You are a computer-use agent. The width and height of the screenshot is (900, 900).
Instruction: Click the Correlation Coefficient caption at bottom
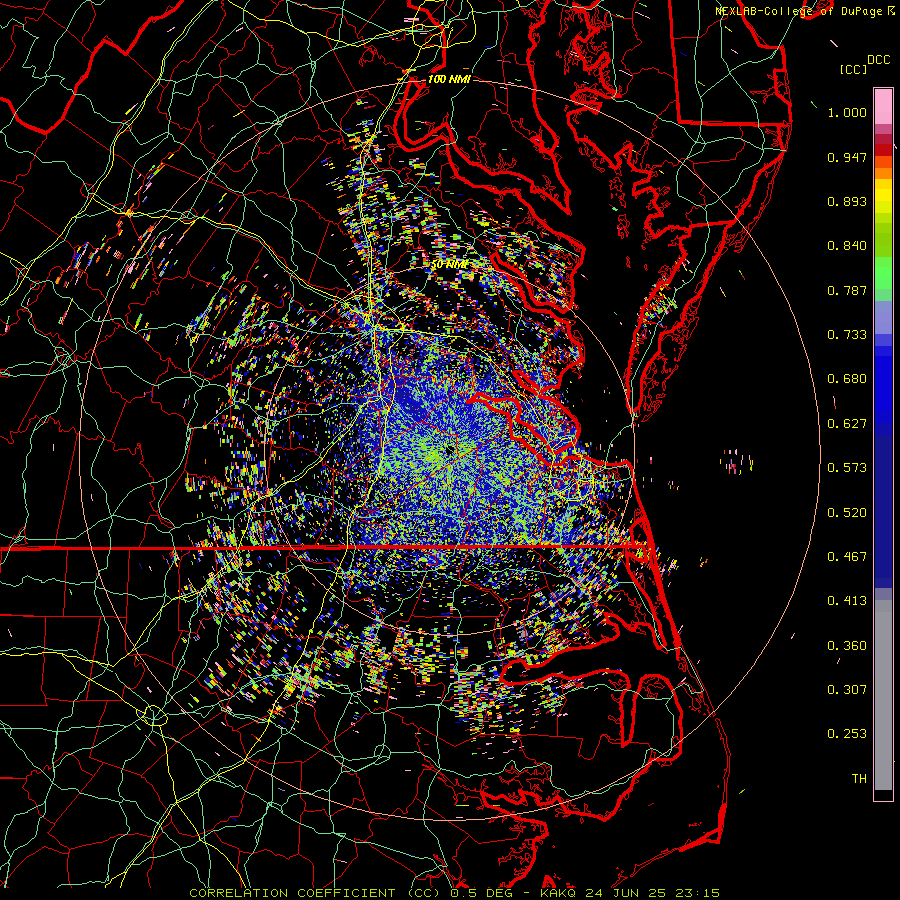[455, 893]
